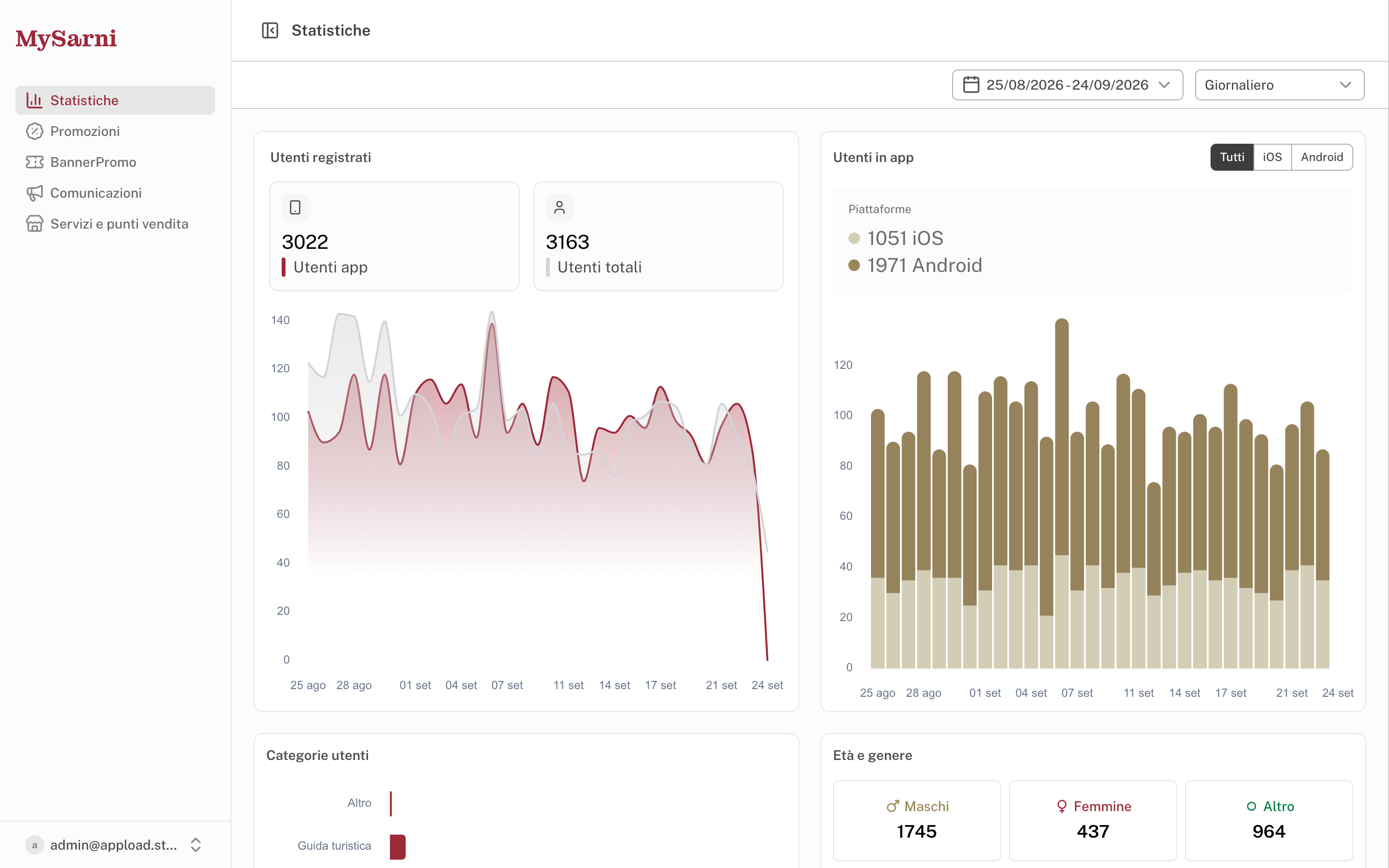Click the admin avatar circle
The width and height of the screenshot is (1389, 868).
[x=34, y=845]
